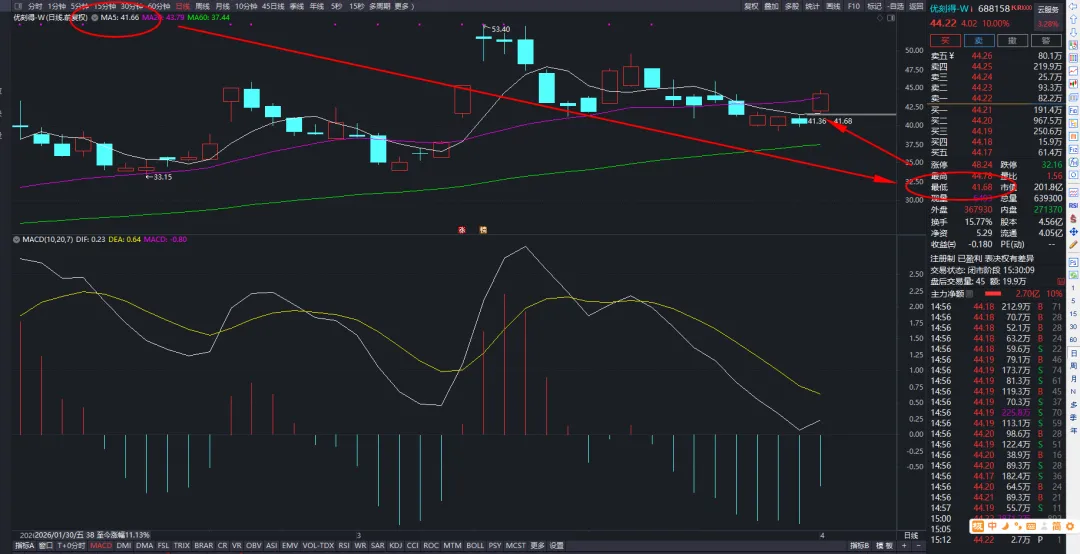Screen dimensions: 1080x554
Task: Open the 画线 drawing tools menu
Action: pos(833,6)
